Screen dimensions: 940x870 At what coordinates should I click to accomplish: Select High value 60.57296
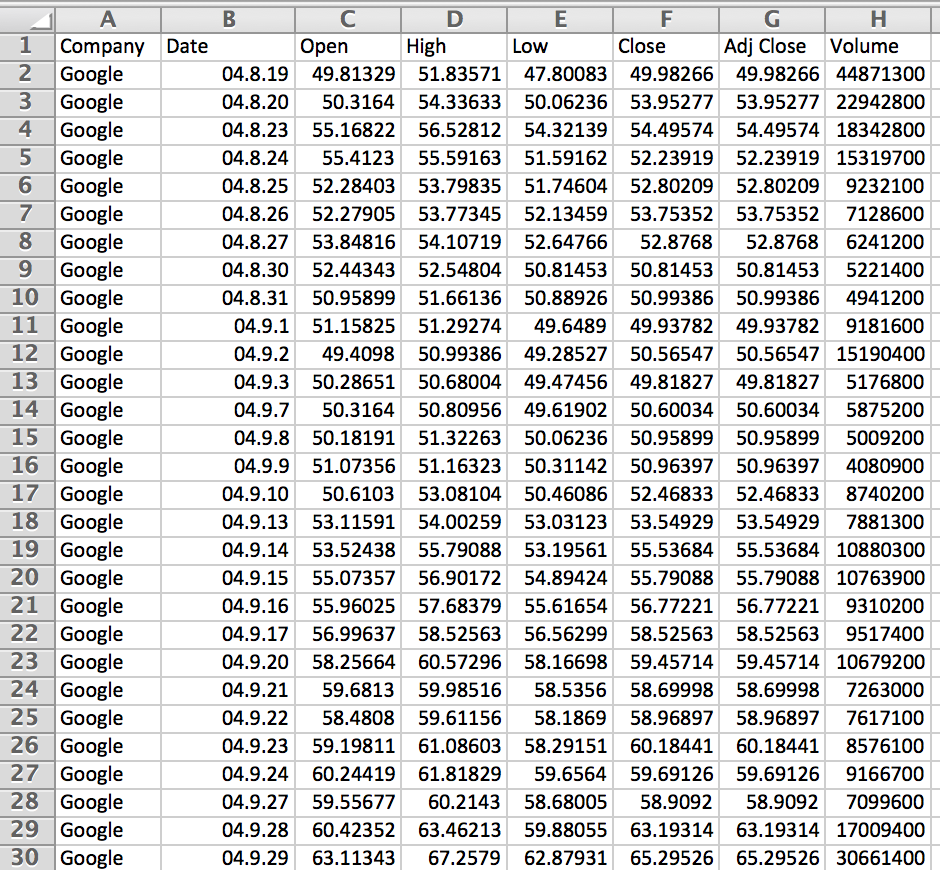(454, 662)
